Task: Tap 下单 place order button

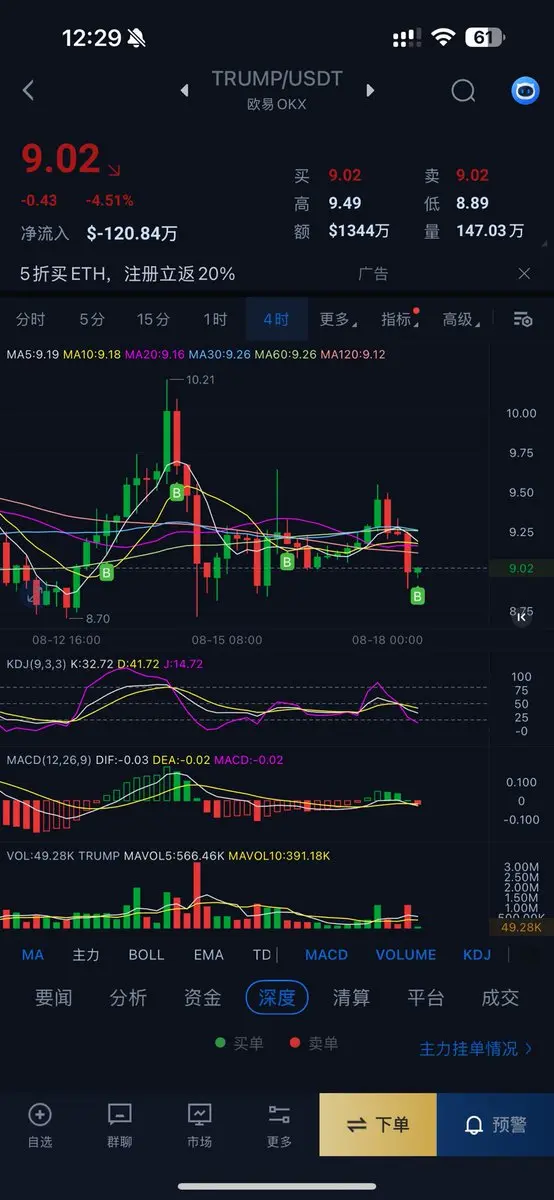Action: [x=378, y=1125]
